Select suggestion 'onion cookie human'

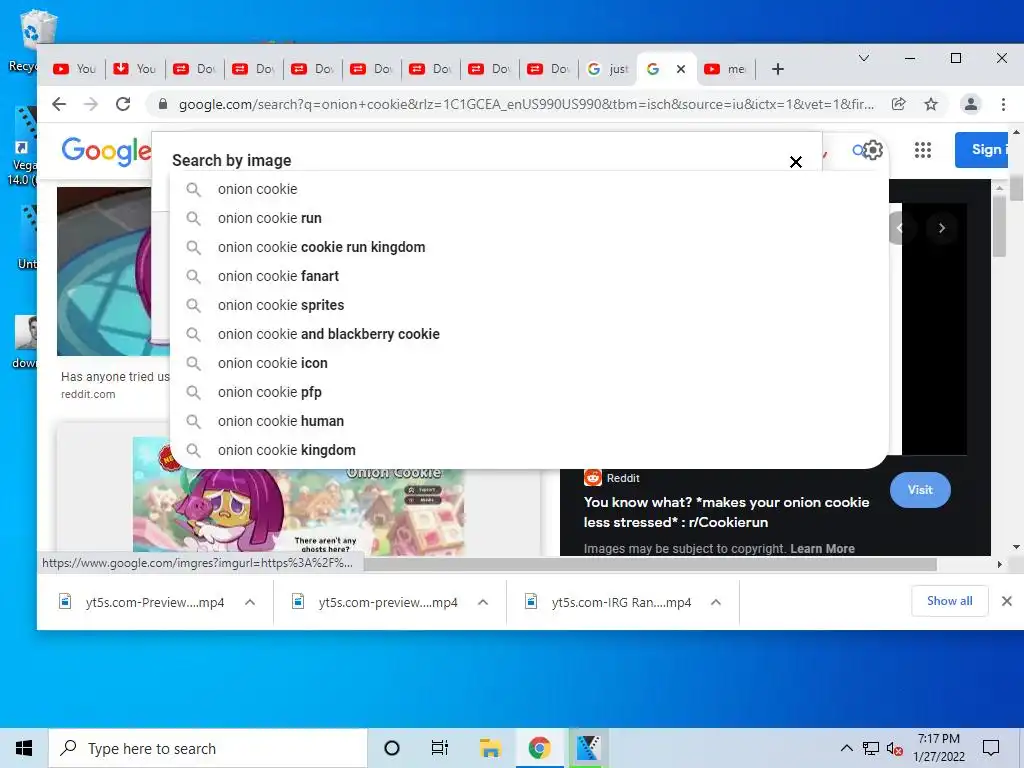click(x=529, y=421)
